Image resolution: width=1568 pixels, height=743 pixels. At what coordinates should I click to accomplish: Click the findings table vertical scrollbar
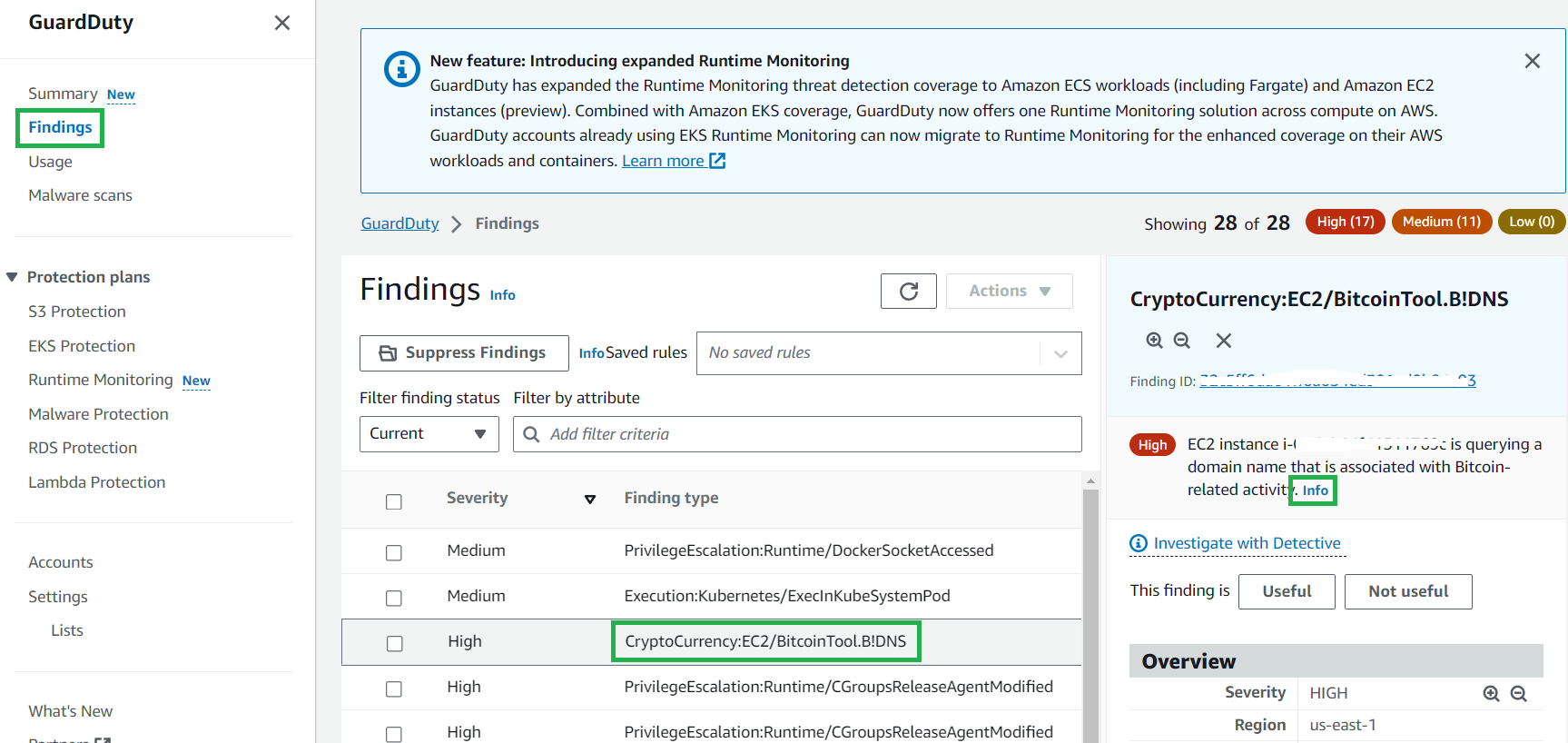click(1090, 616)
